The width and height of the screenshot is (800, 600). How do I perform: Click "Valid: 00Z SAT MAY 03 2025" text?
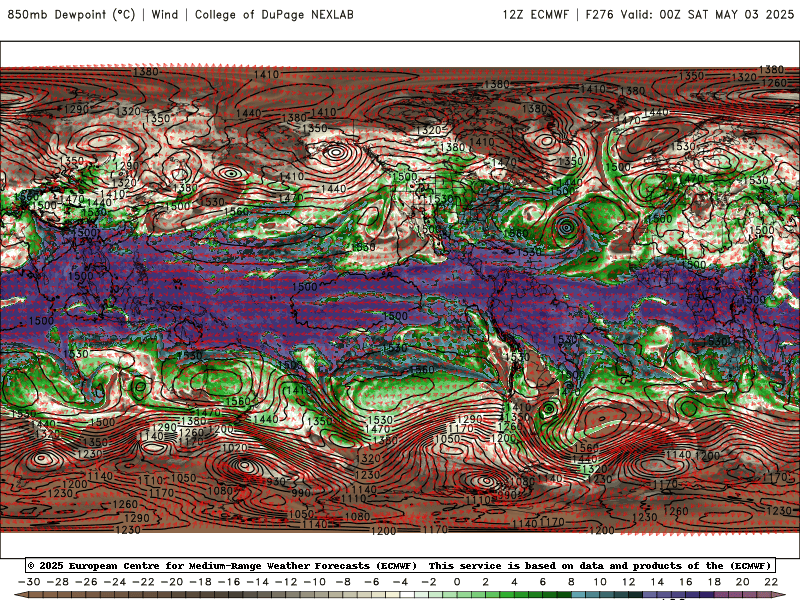pyautogui.click(x=707, y=15)
